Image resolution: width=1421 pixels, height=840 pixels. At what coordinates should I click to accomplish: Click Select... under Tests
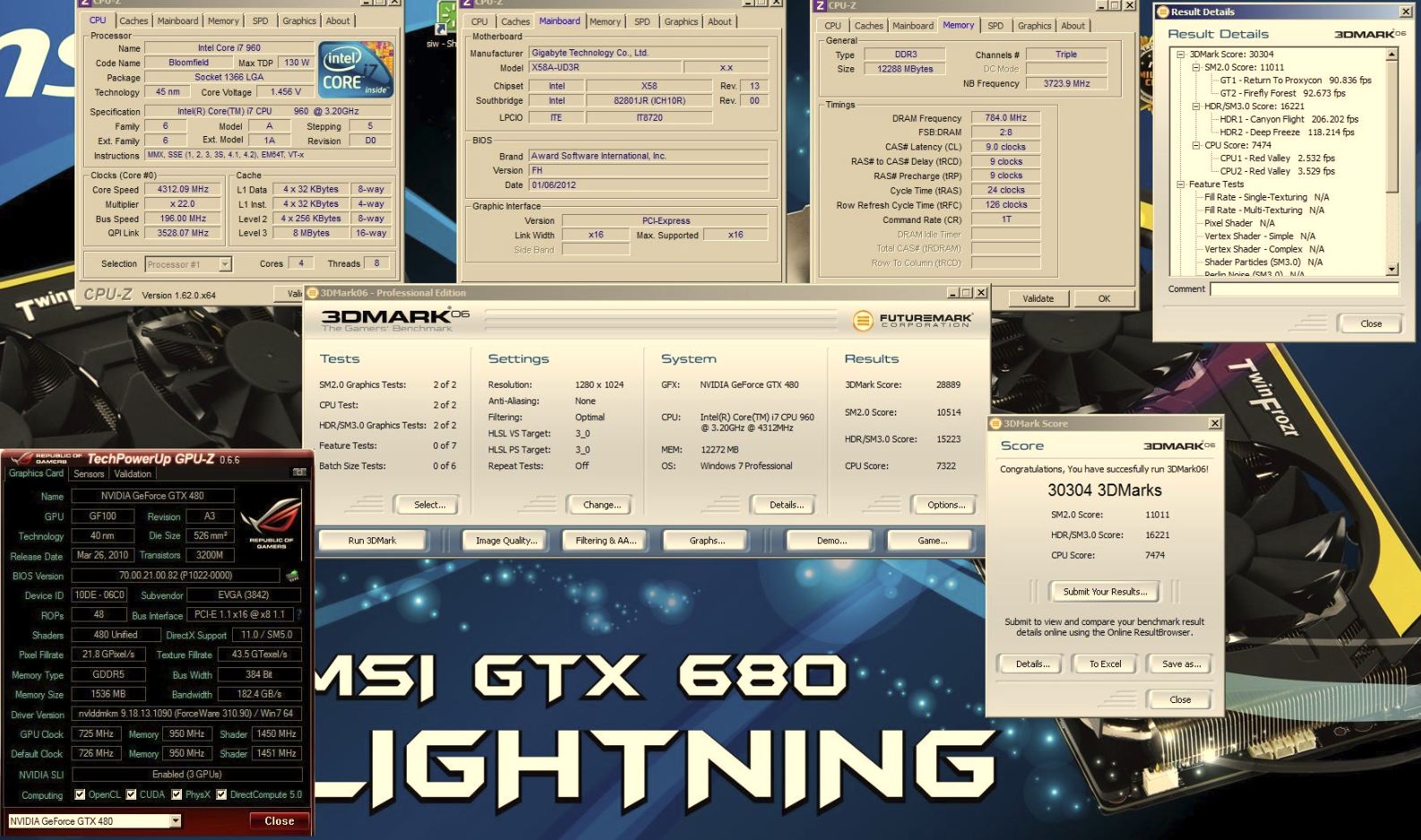click(429, 505)
